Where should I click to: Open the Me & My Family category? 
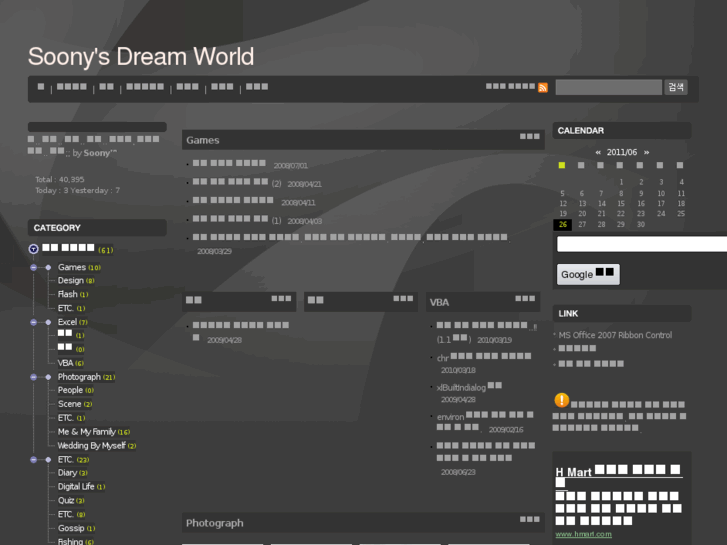87,432
